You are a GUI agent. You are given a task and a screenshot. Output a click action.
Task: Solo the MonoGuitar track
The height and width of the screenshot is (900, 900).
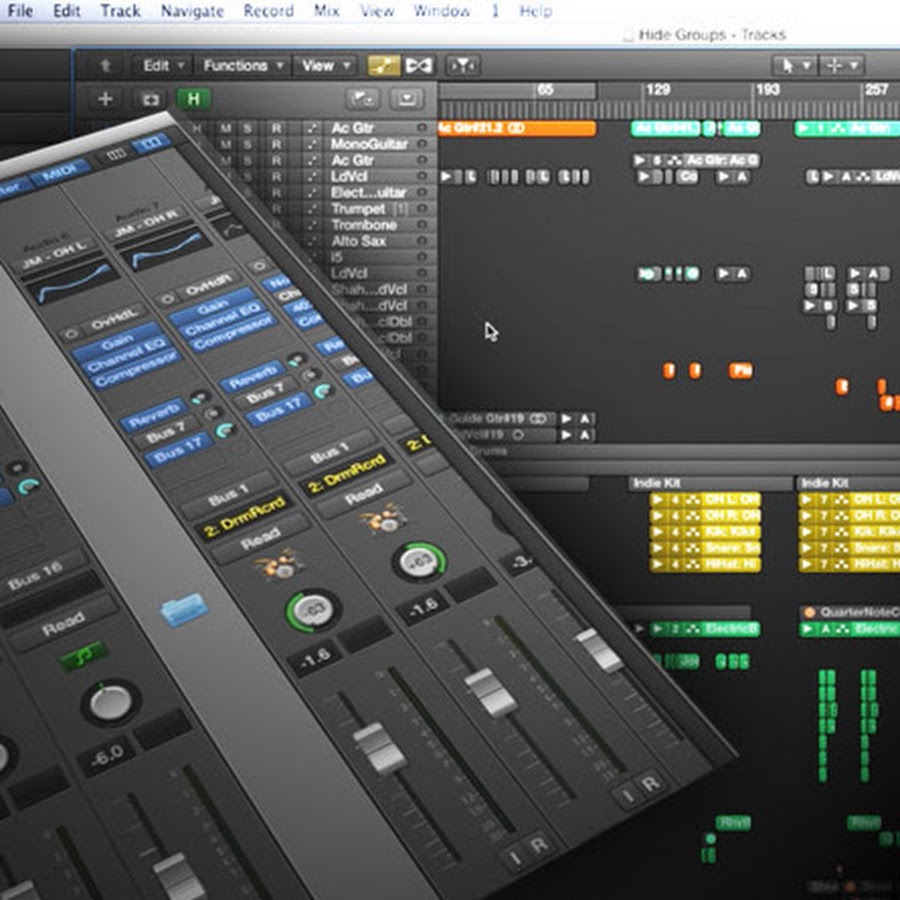247,144
